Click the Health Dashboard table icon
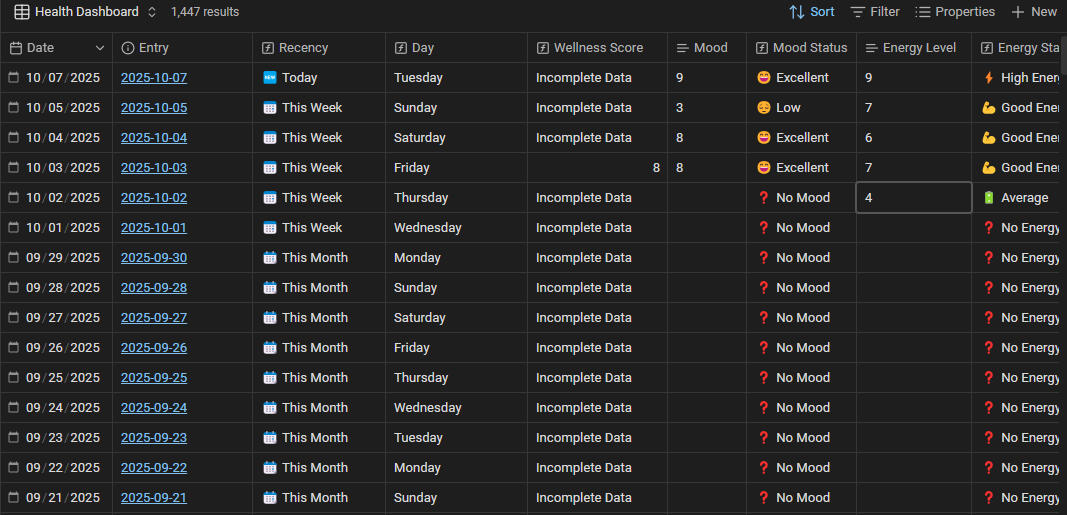 pyautogui.click(x=21, y=12)
